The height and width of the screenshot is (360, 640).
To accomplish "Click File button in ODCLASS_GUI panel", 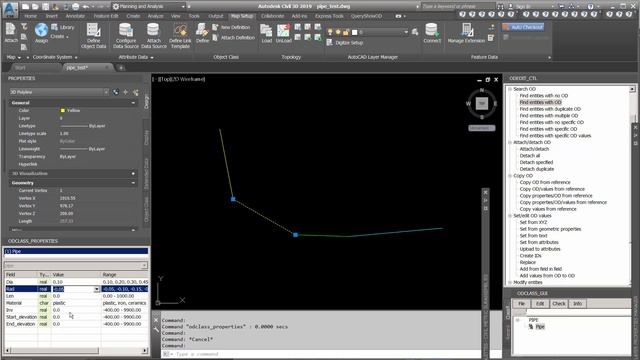I will pos(521,304).
